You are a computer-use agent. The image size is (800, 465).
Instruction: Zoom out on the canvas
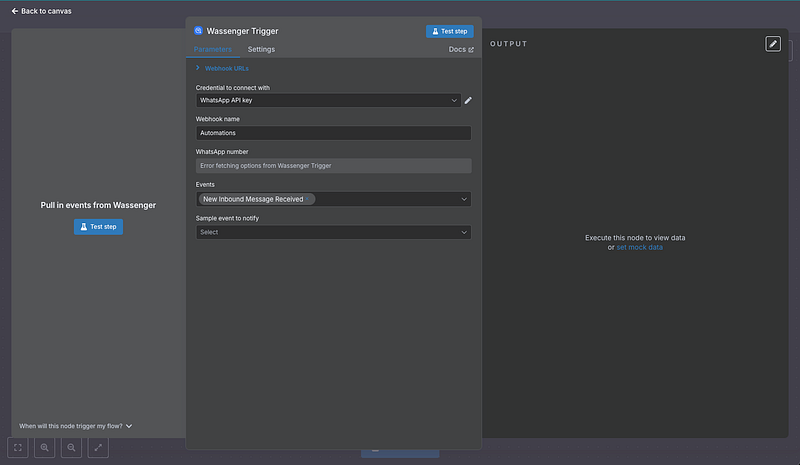pyautogui.click(x=71, y=449)
